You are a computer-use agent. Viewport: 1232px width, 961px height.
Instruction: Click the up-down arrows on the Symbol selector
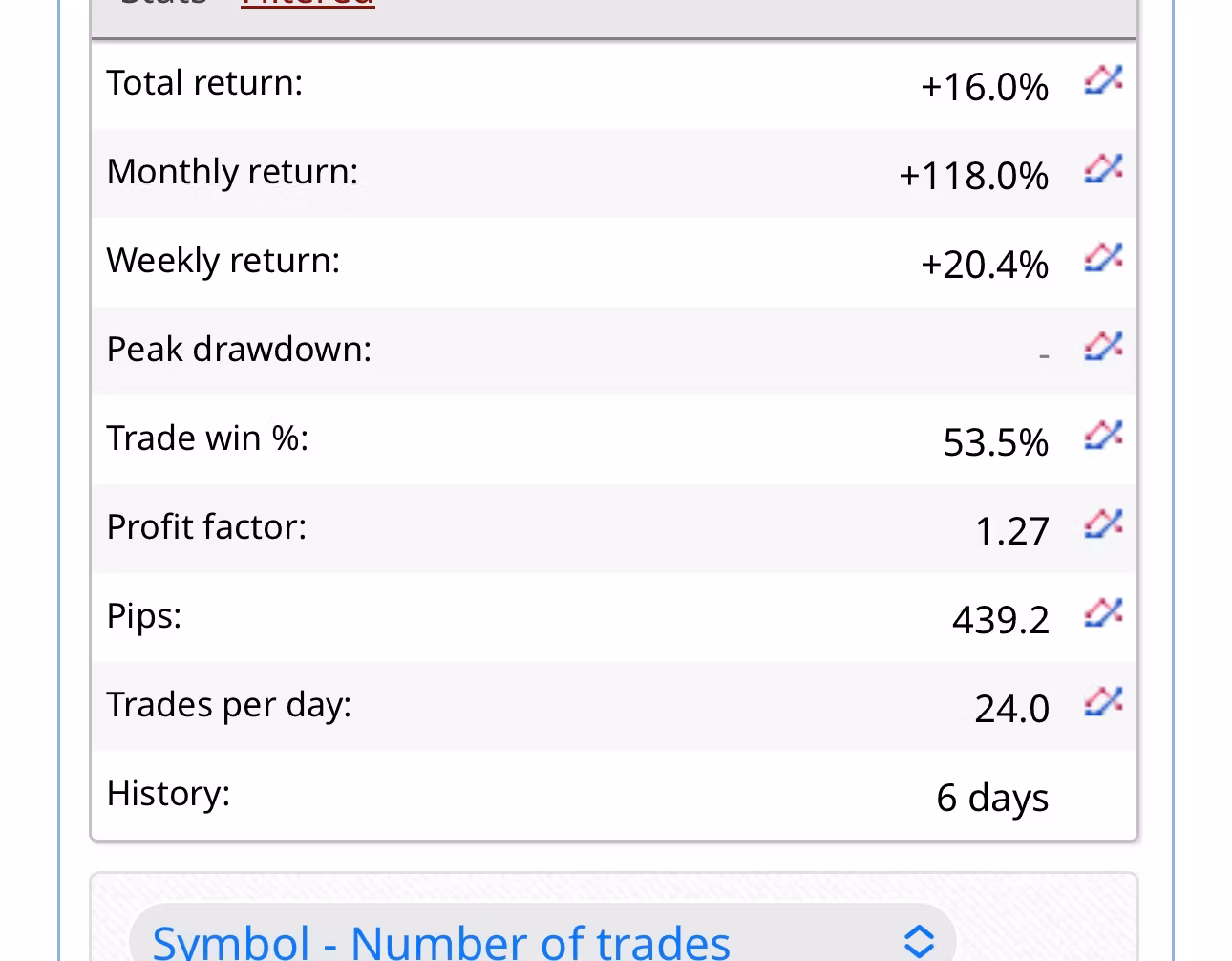tap(918, 941)
